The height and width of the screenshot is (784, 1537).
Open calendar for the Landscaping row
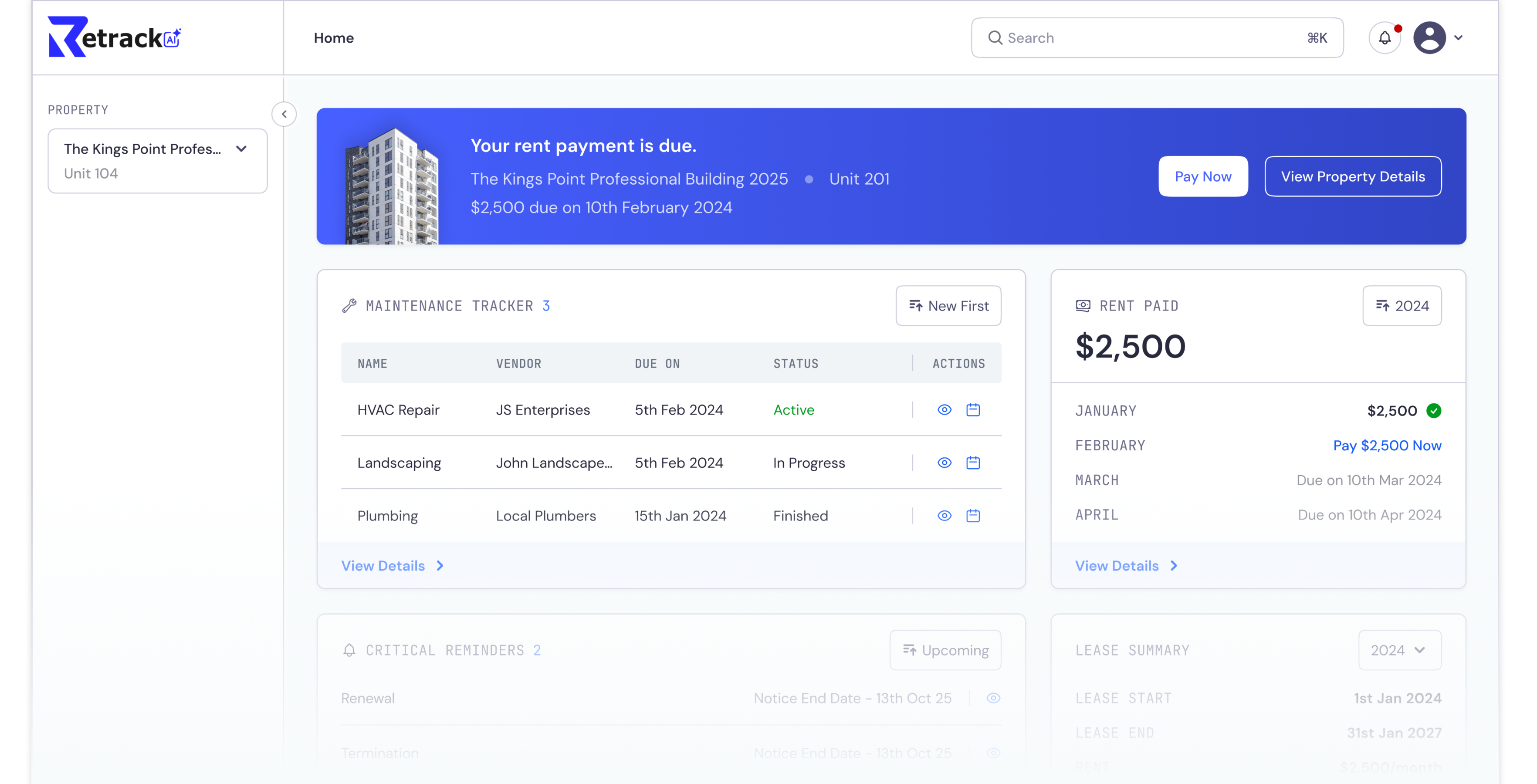972,463
